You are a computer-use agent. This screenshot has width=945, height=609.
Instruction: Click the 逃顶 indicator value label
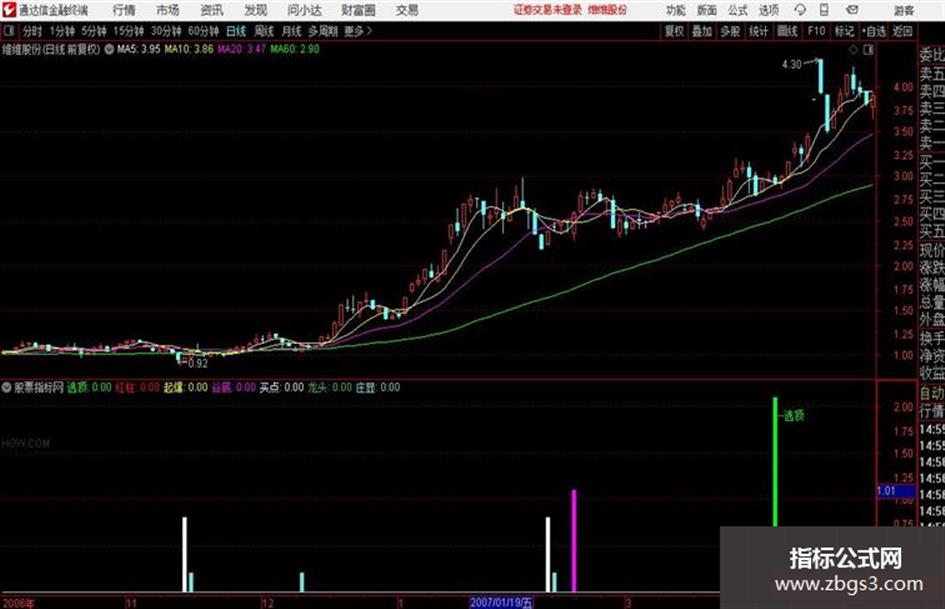click(89, 388)
